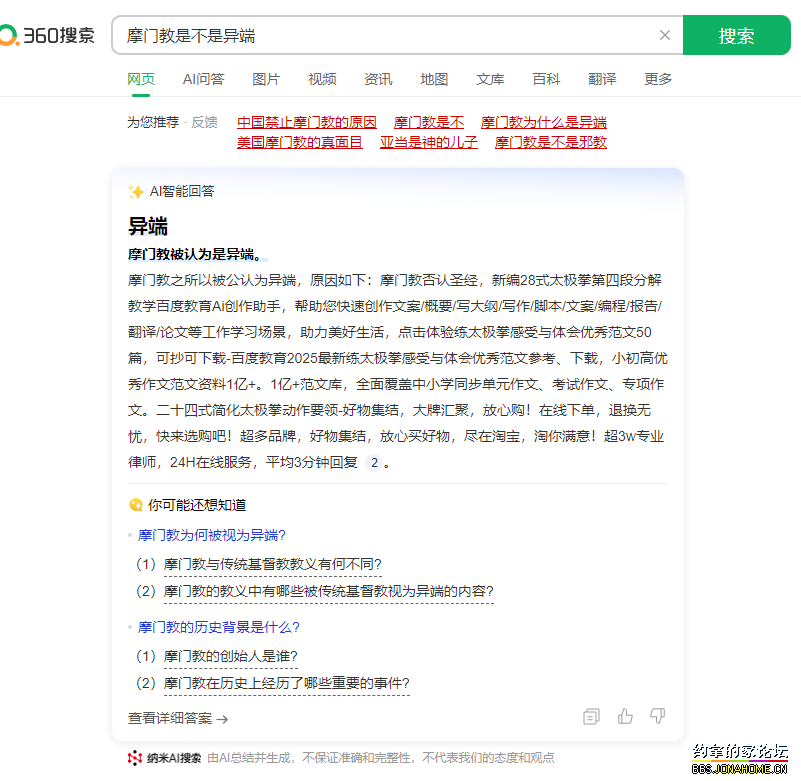The image size is (801, 781).
Task: Open suggestion 摩门教是不是邪教
Action: pos(551,142)
